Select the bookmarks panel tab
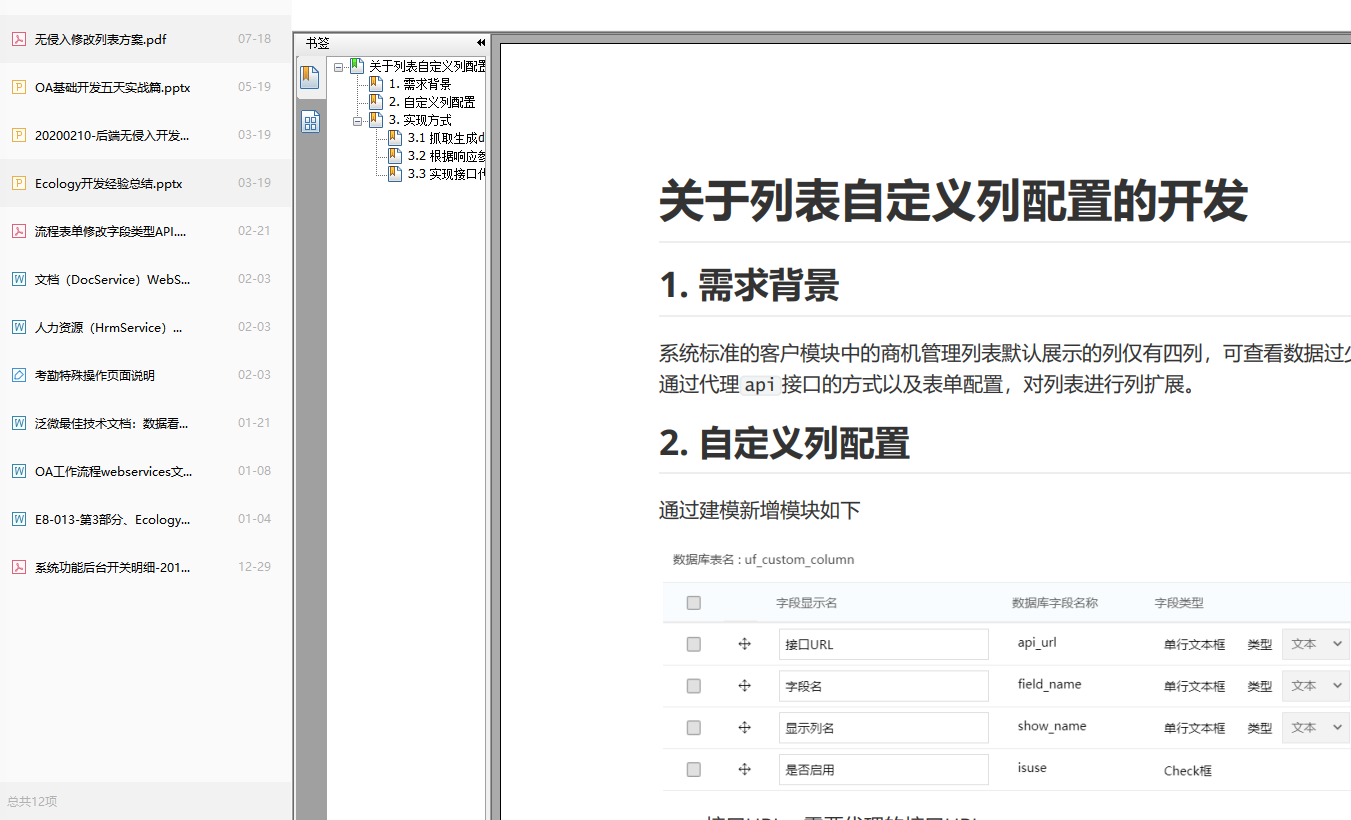The image size is (1351, 820). (311, 77)
